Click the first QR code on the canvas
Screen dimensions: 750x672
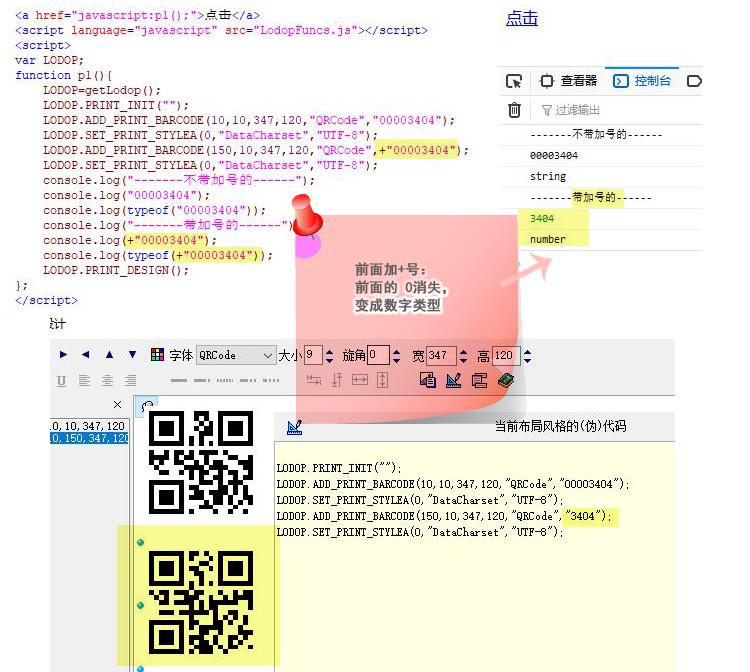[201, 462]
